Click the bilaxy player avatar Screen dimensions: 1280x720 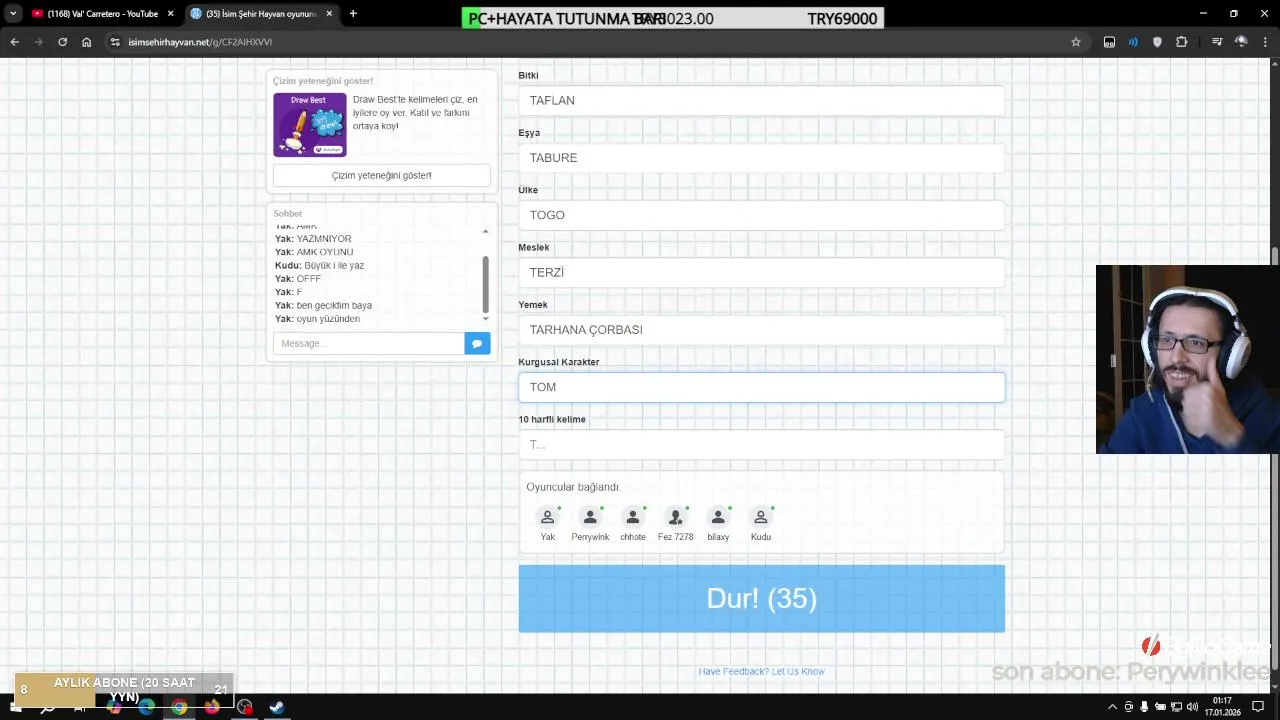[x=718, y=517]
